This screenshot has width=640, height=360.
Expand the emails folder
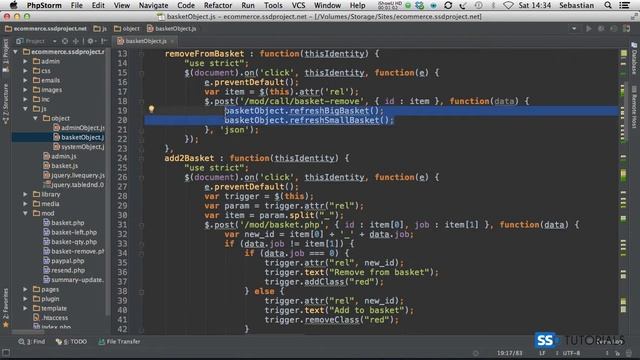tap(25, 80)
